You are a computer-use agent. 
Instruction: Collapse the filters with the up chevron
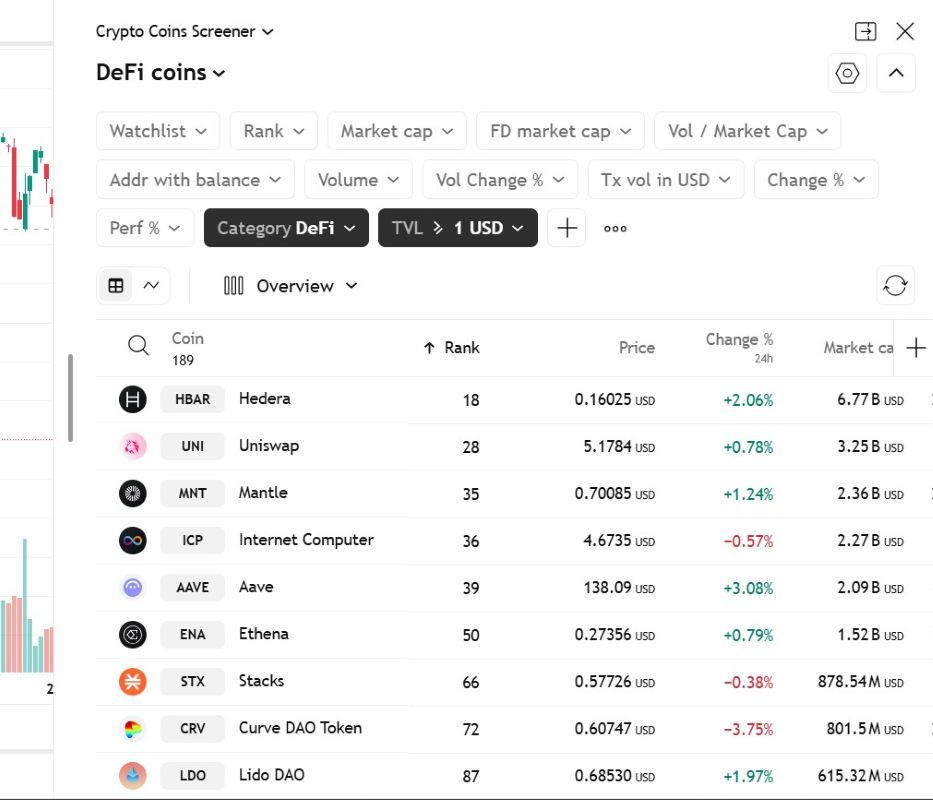(896, 73)
